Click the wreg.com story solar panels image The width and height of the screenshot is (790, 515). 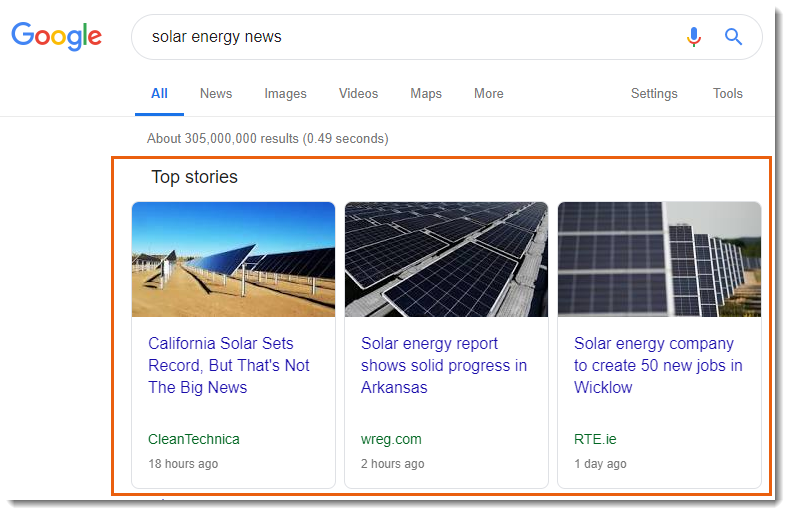[x=446, y=260]
